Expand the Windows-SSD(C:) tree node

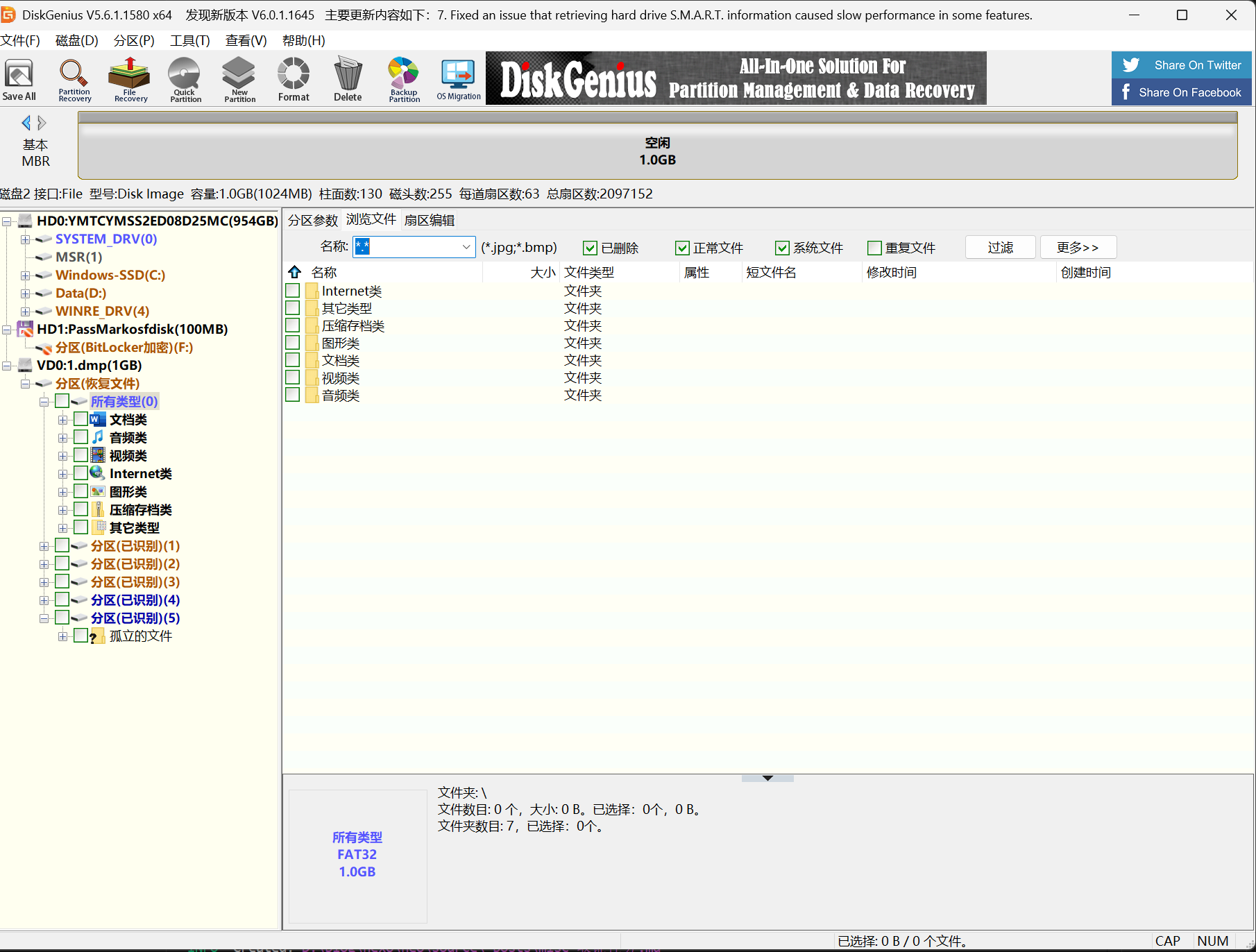25,275
